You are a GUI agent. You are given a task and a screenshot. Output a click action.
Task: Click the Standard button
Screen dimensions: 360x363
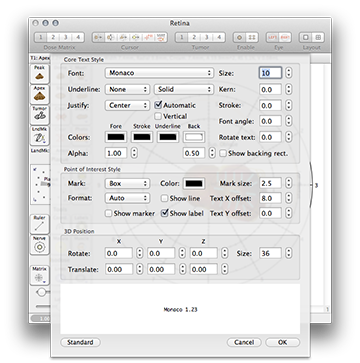[80, 342]
